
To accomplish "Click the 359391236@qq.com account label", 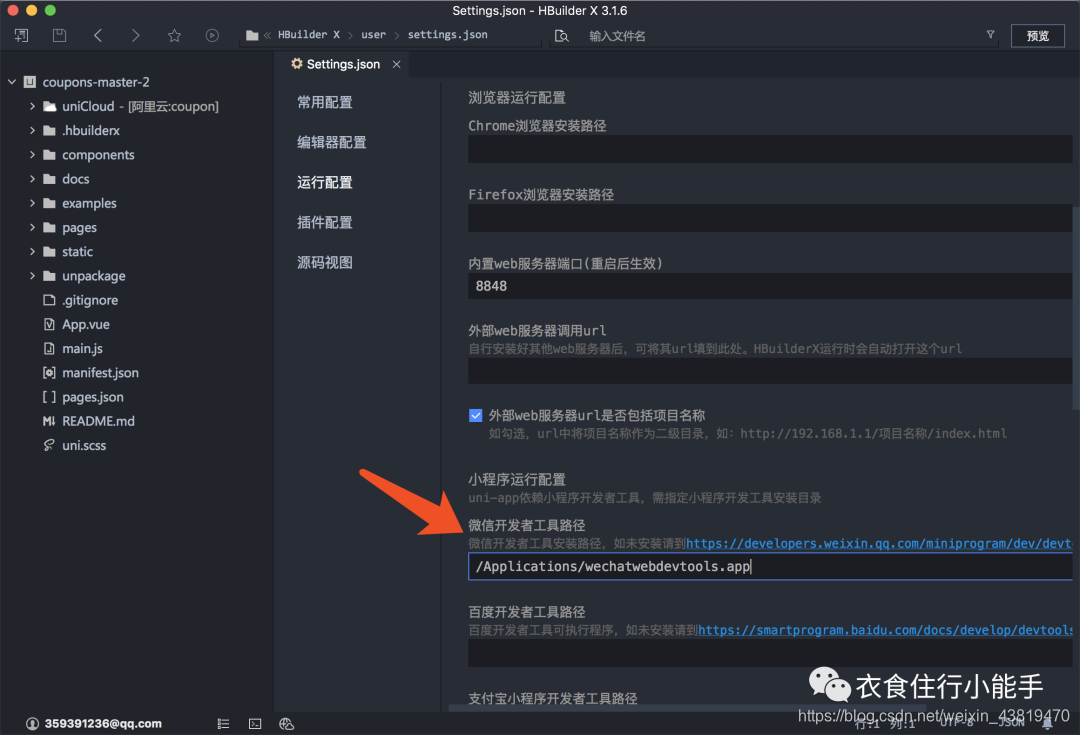I will coord(103,723).
